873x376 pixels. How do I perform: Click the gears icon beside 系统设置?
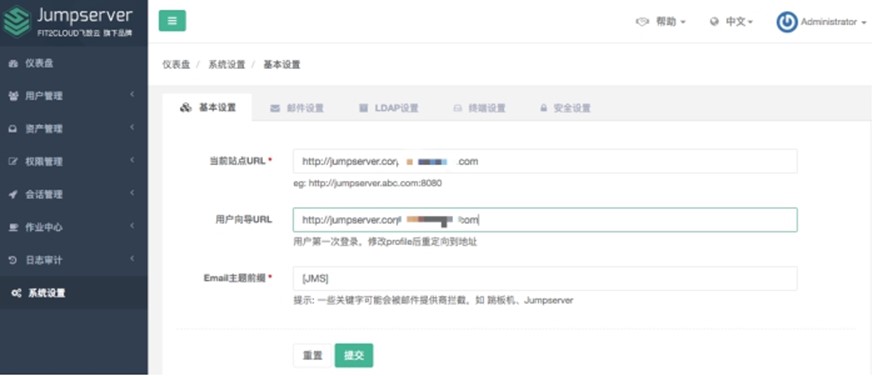click(x=16, y=293)
